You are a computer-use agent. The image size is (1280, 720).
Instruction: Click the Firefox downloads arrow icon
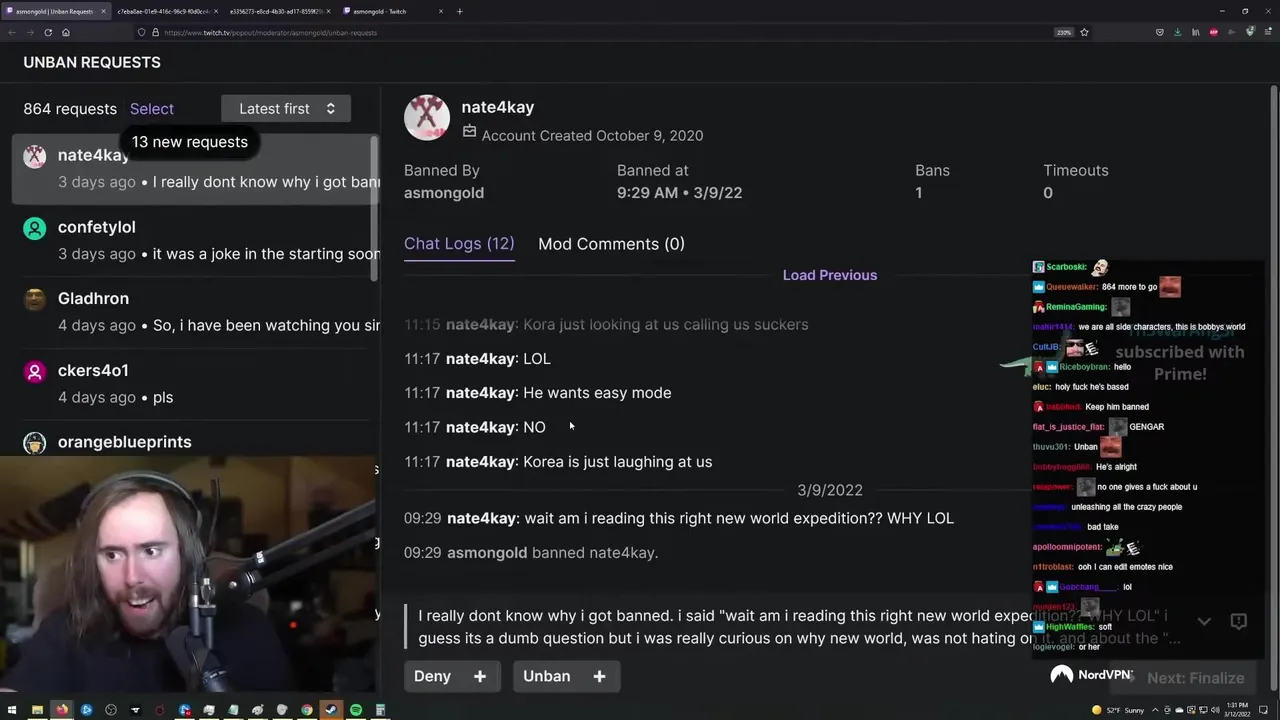pyautogui.click(x=1177, y=32)
